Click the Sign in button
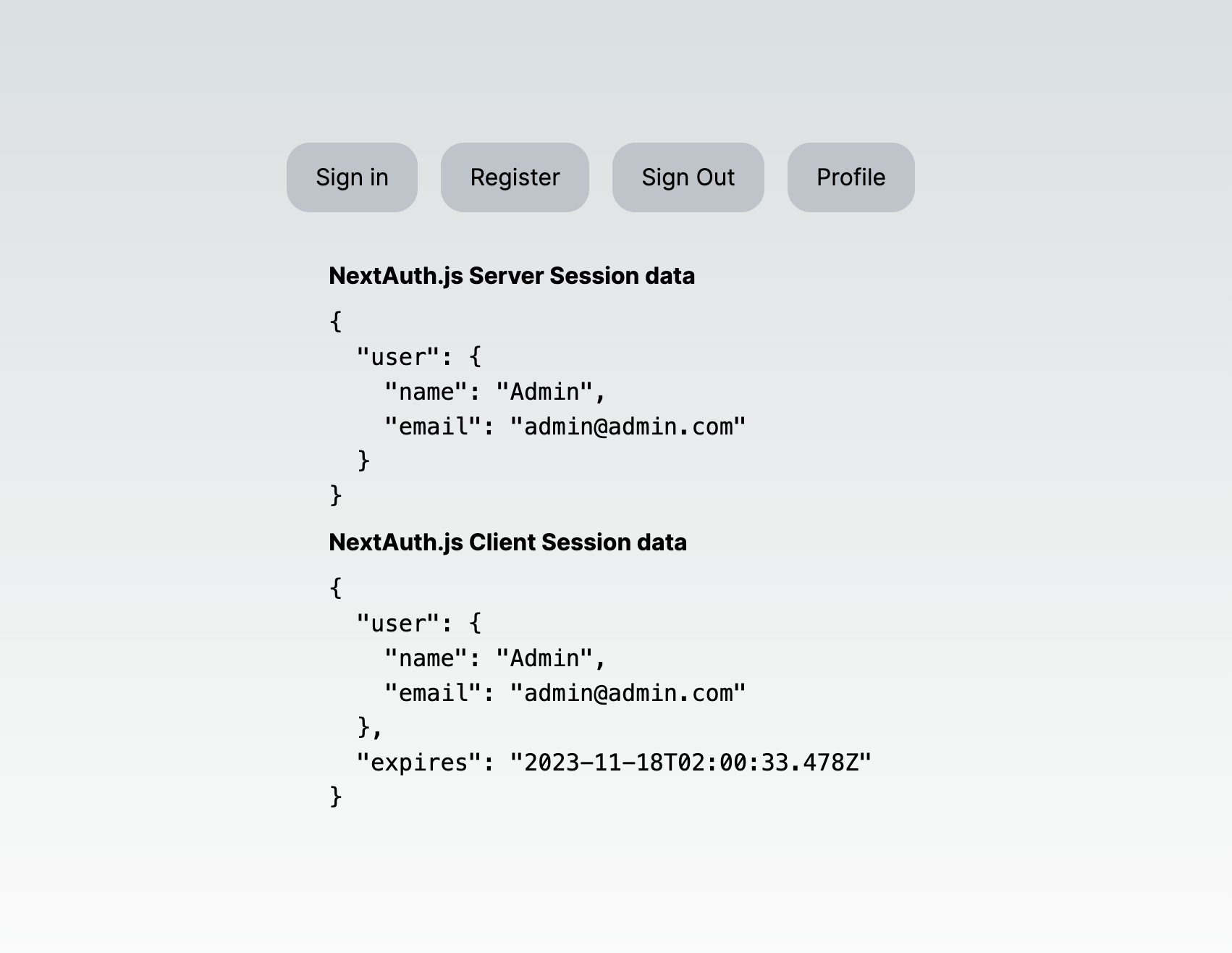This screenshot has height=953, width=1232. point(352,177)
